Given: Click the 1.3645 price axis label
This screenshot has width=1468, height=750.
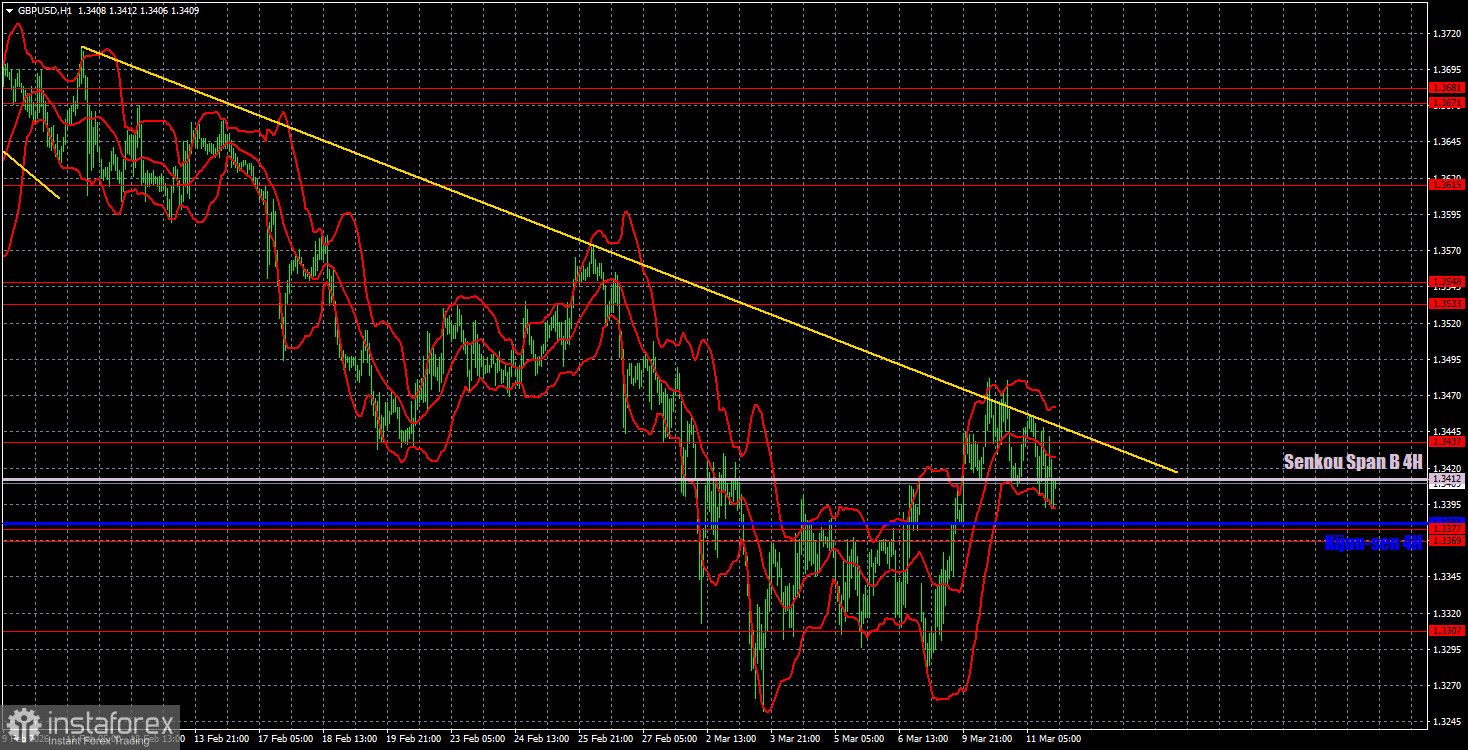Looking at the screenshot, I should pyautogui.click(x=1447, y=142).
